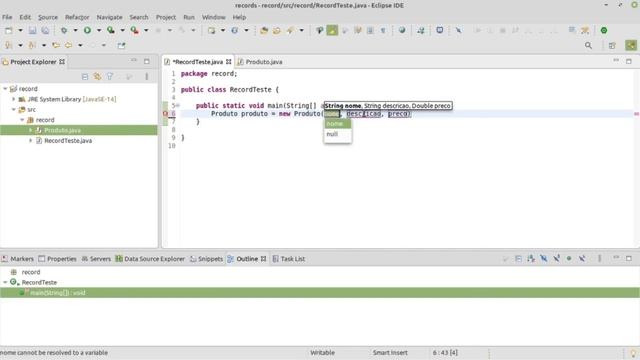Click the 'descricao' parameter placeholder in code
The height and width of the screenshot is (360, 640).
tap(364, 114)
